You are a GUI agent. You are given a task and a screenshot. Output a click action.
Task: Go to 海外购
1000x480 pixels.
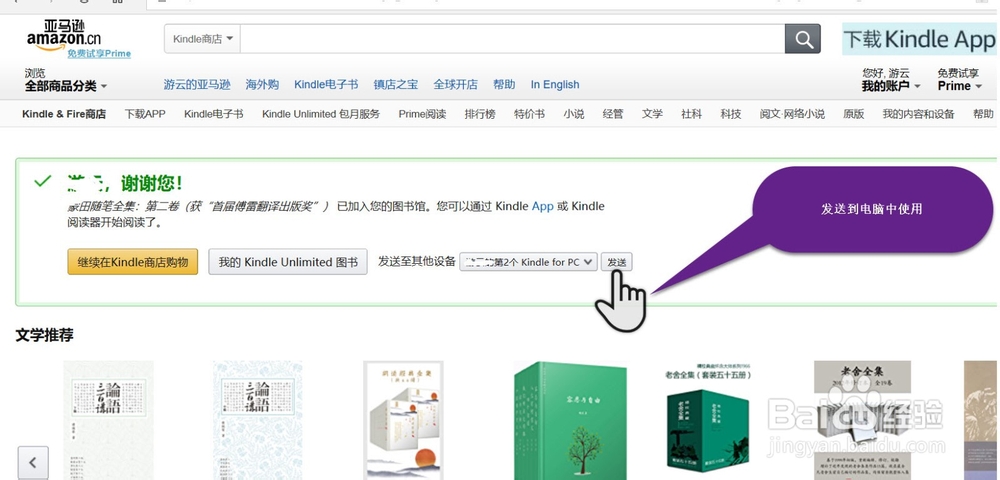[262, 84]
